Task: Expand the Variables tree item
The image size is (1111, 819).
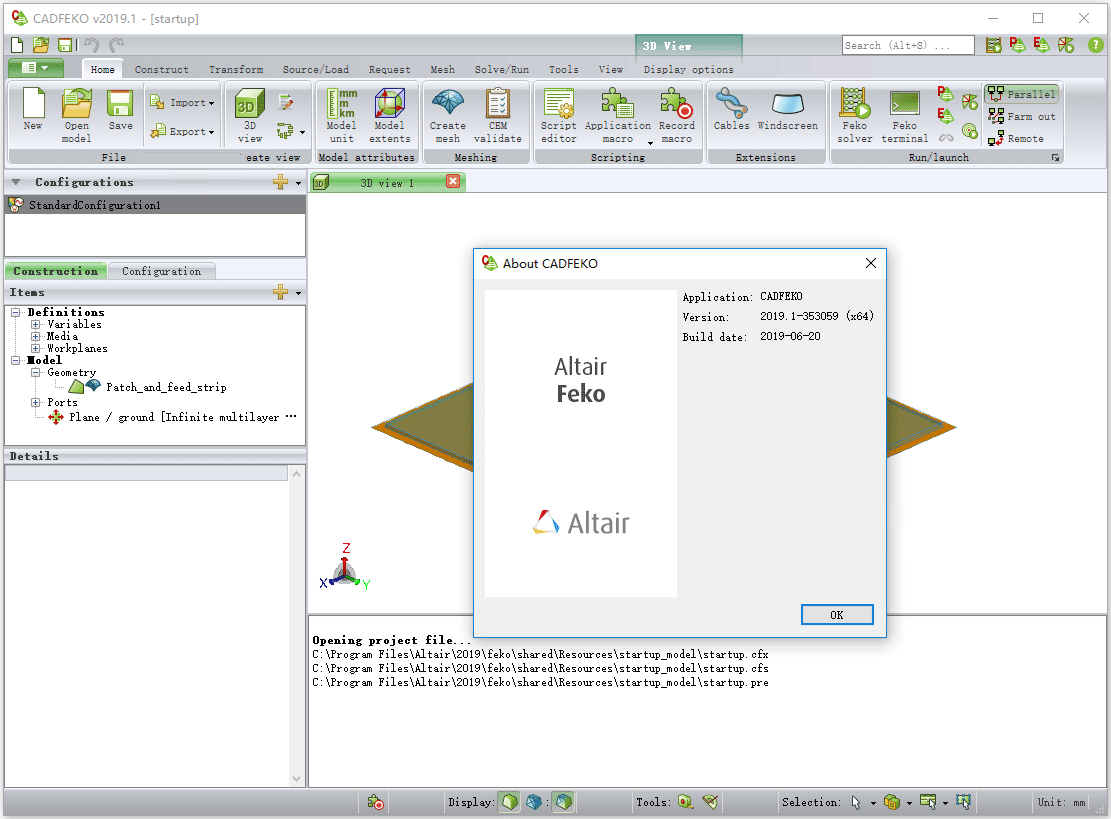Action: (x=37, y=324)
